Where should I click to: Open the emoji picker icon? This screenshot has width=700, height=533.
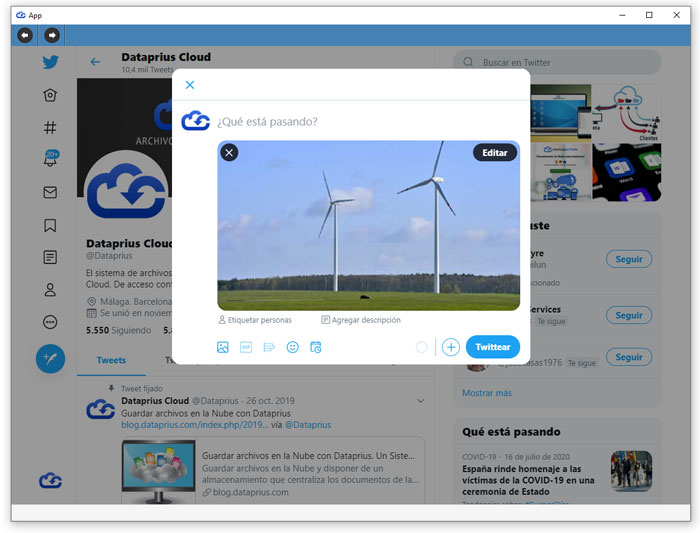coord(292,347)
